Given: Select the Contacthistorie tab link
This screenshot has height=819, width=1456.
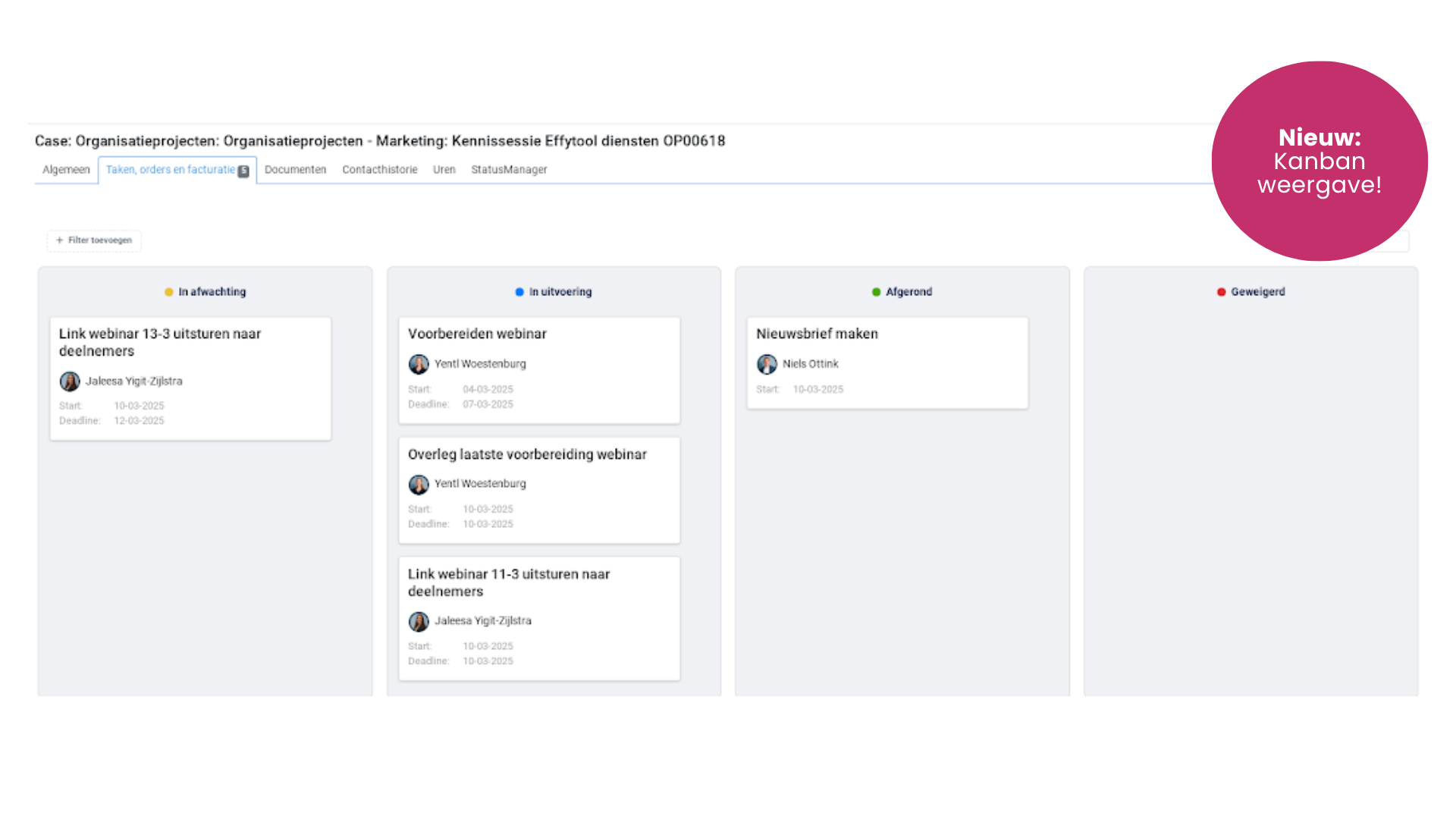Looking at the screenshot, I should coord(379,169).
